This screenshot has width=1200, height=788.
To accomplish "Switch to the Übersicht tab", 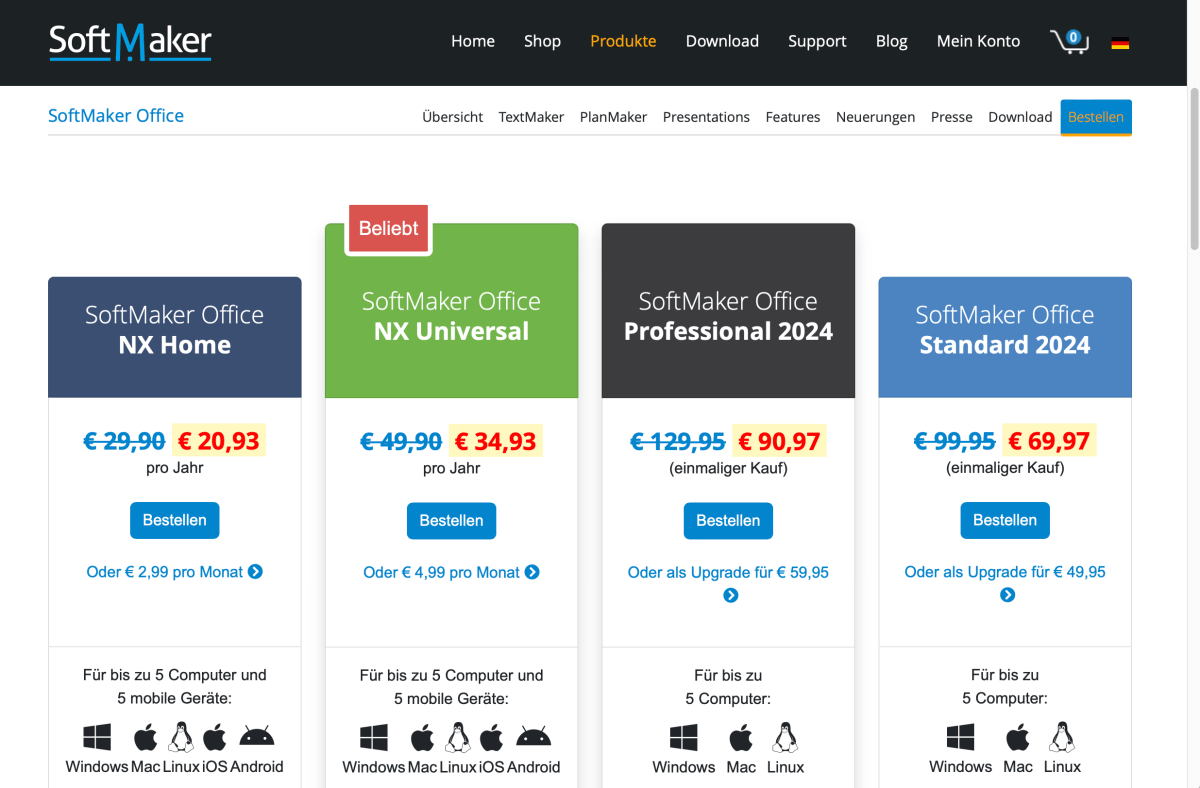I will pyautogui.click(x=453, y=117).
